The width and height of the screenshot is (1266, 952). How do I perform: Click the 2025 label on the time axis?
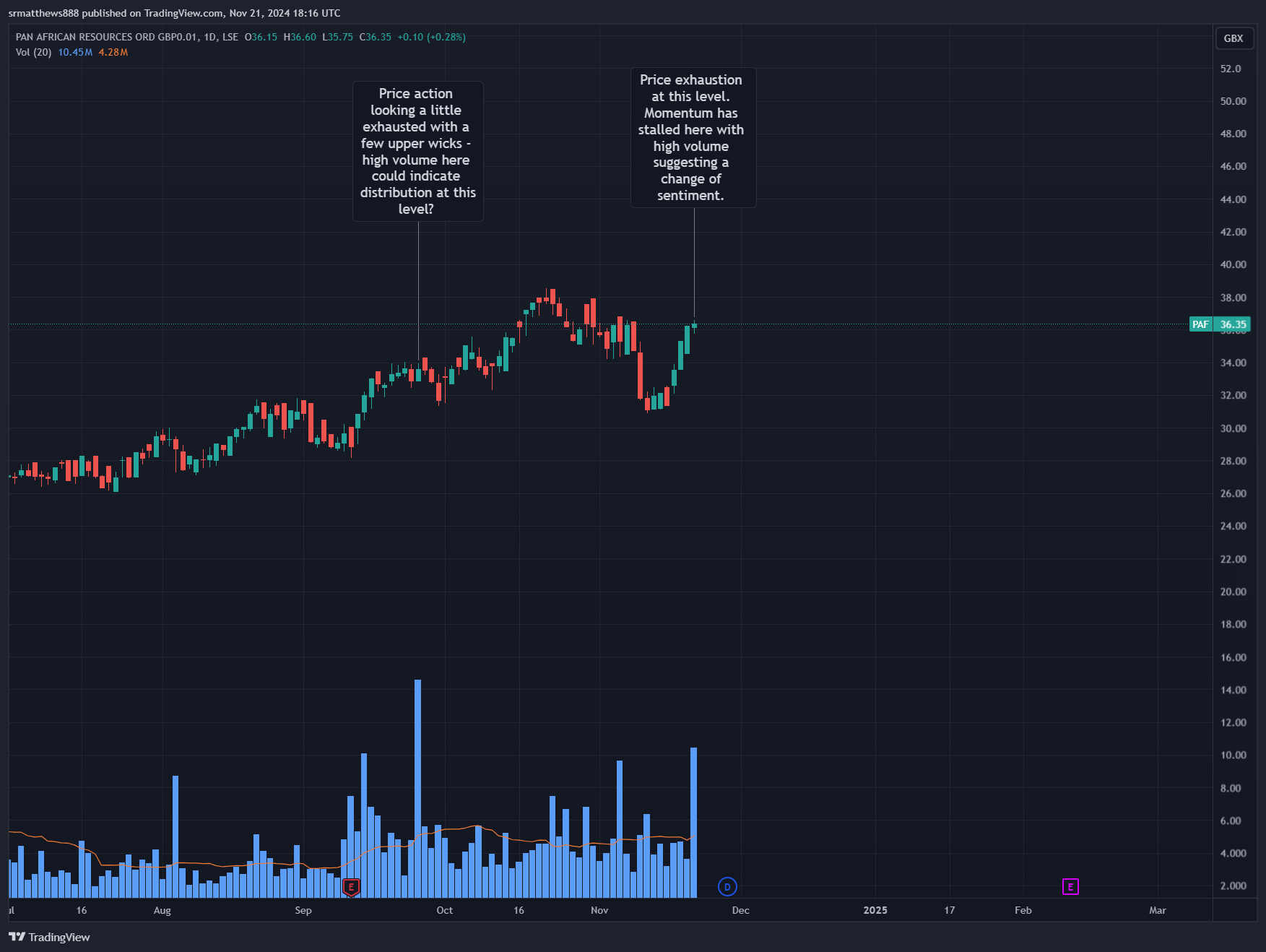[875, 910]
